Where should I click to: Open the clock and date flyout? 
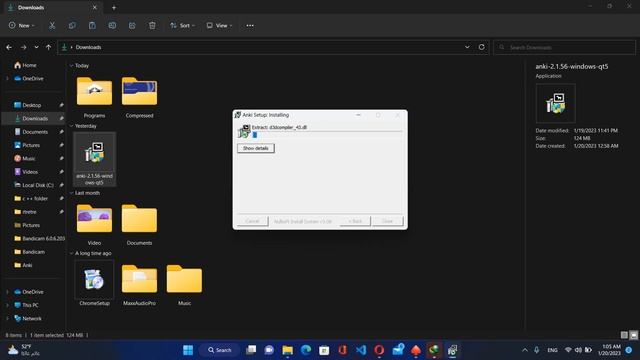click(x=609, y=350)
